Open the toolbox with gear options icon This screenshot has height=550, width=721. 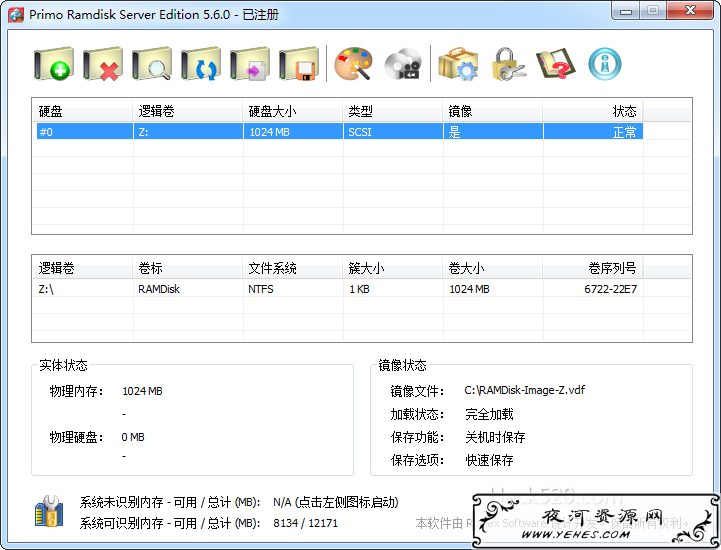coord(458,64)
